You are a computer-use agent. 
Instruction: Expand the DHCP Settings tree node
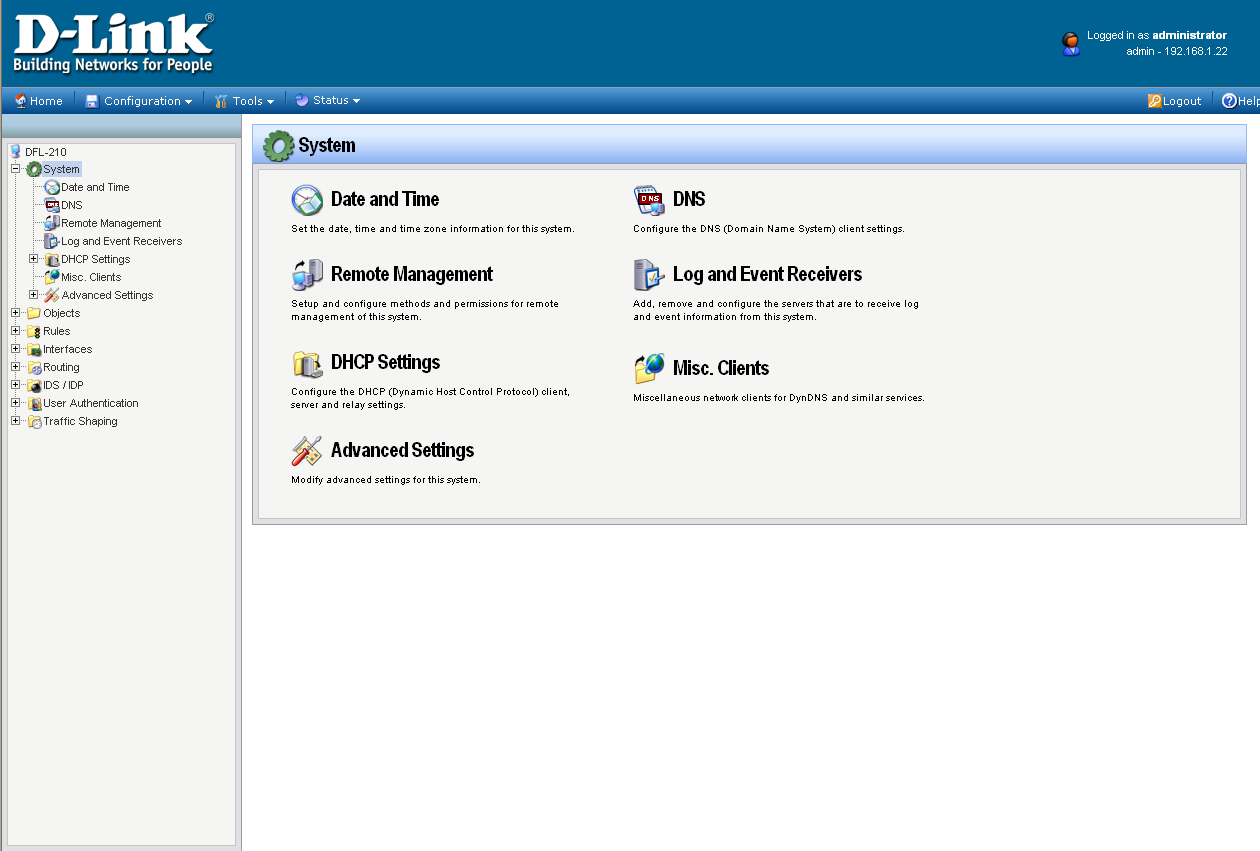[34, 259]
